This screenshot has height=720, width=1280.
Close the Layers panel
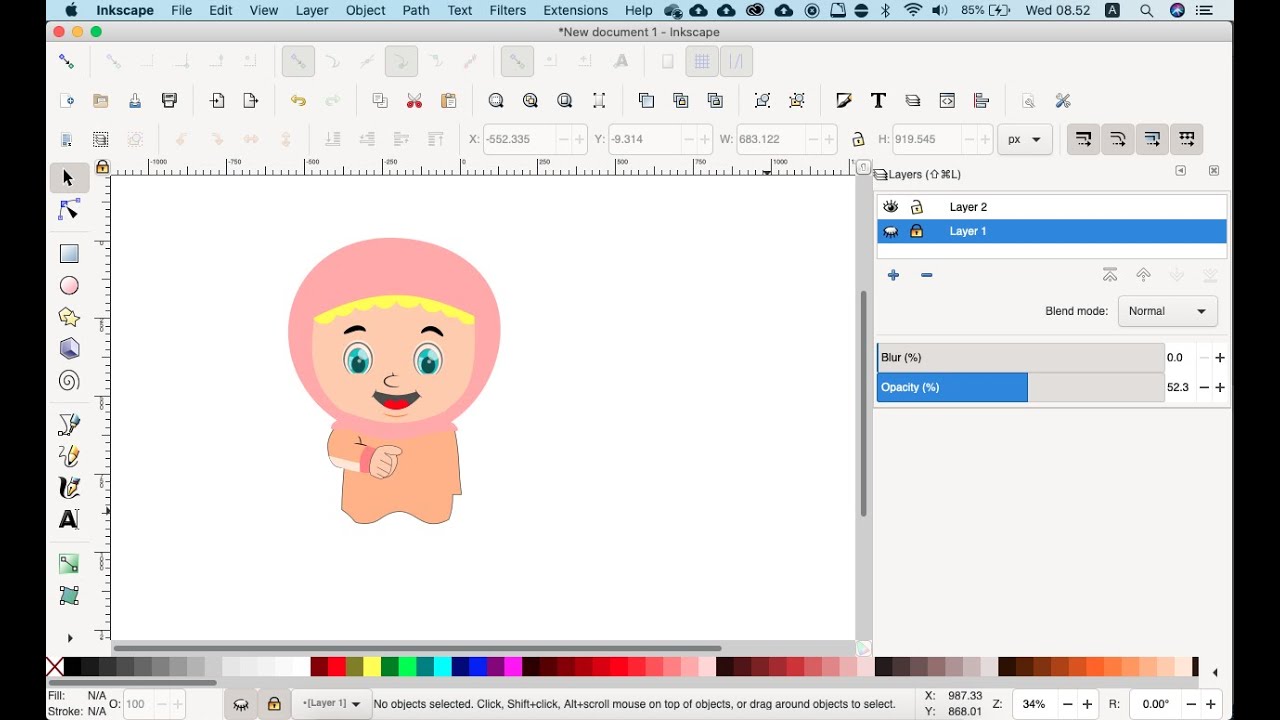click(1214, 171)
